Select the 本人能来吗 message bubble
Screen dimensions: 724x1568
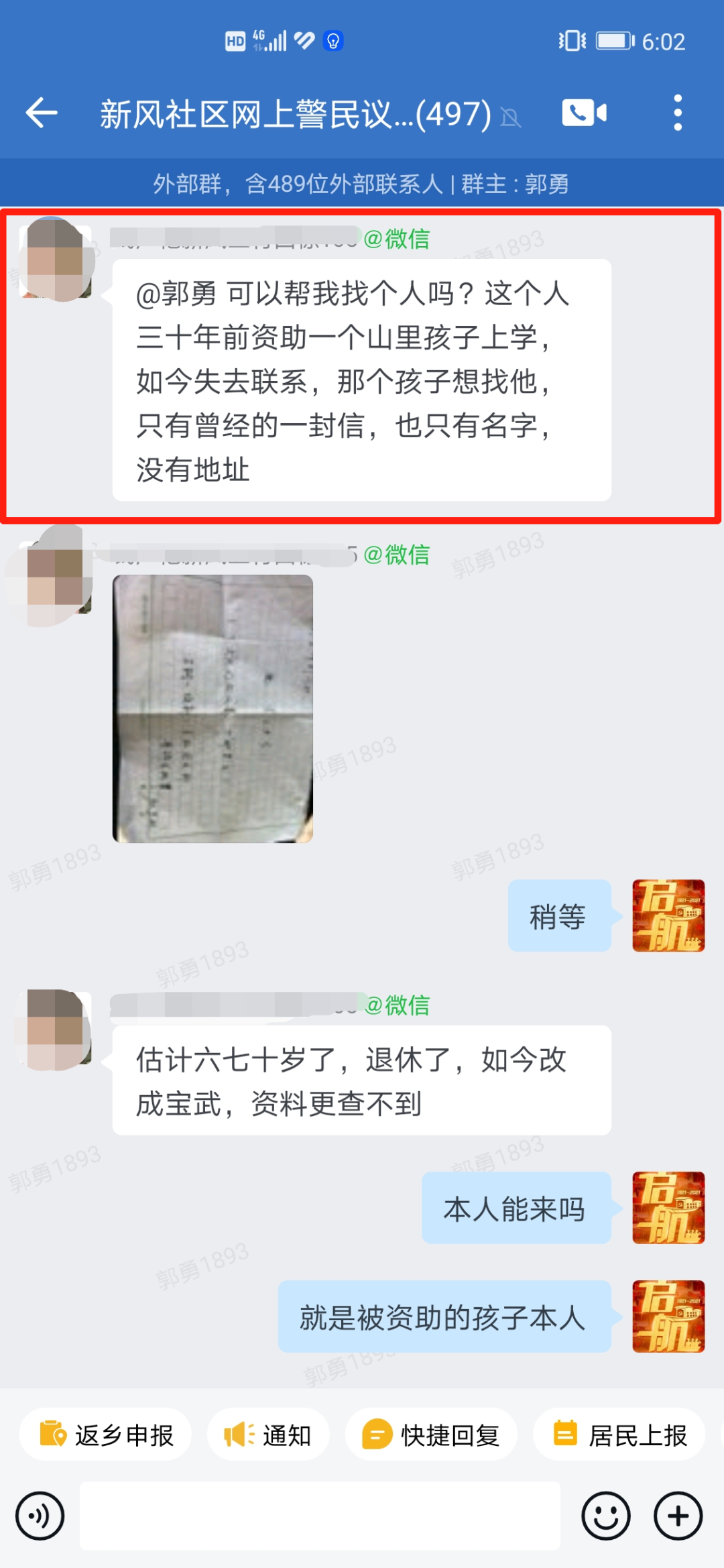click(x=516, y=1208)
